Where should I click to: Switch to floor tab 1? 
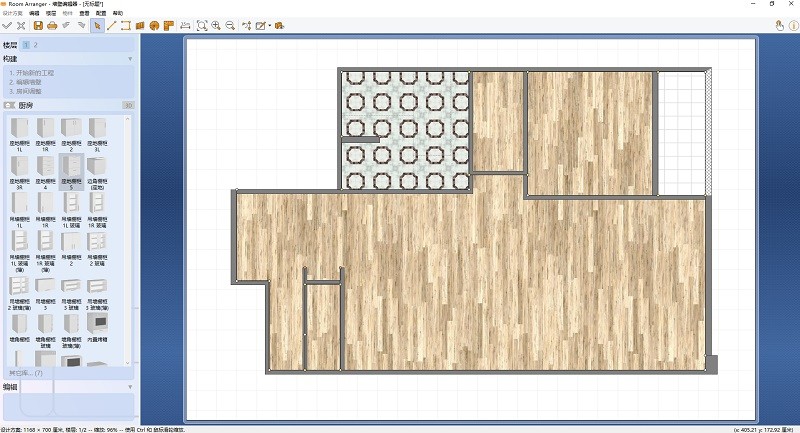pos(26,45)
